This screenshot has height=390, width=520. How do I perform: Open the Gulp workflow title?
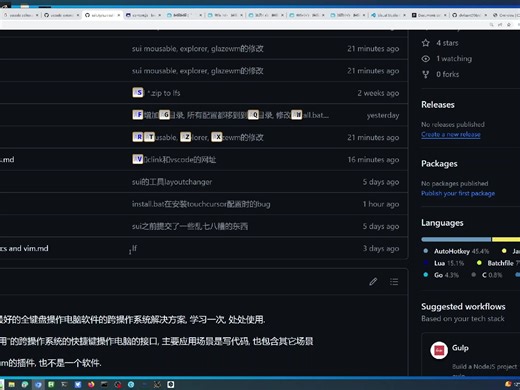click(460, 348)
